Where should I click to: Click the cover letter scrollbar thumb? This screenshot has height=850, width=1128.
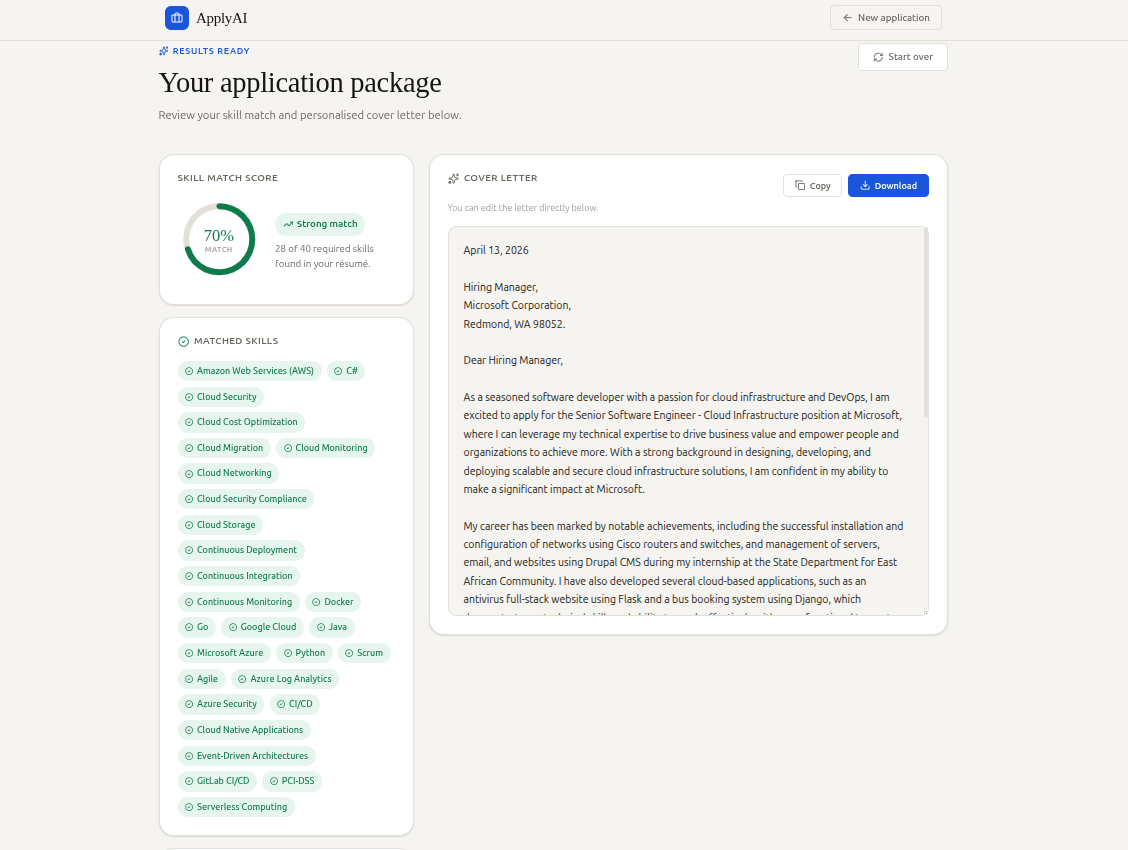[926, 322]
